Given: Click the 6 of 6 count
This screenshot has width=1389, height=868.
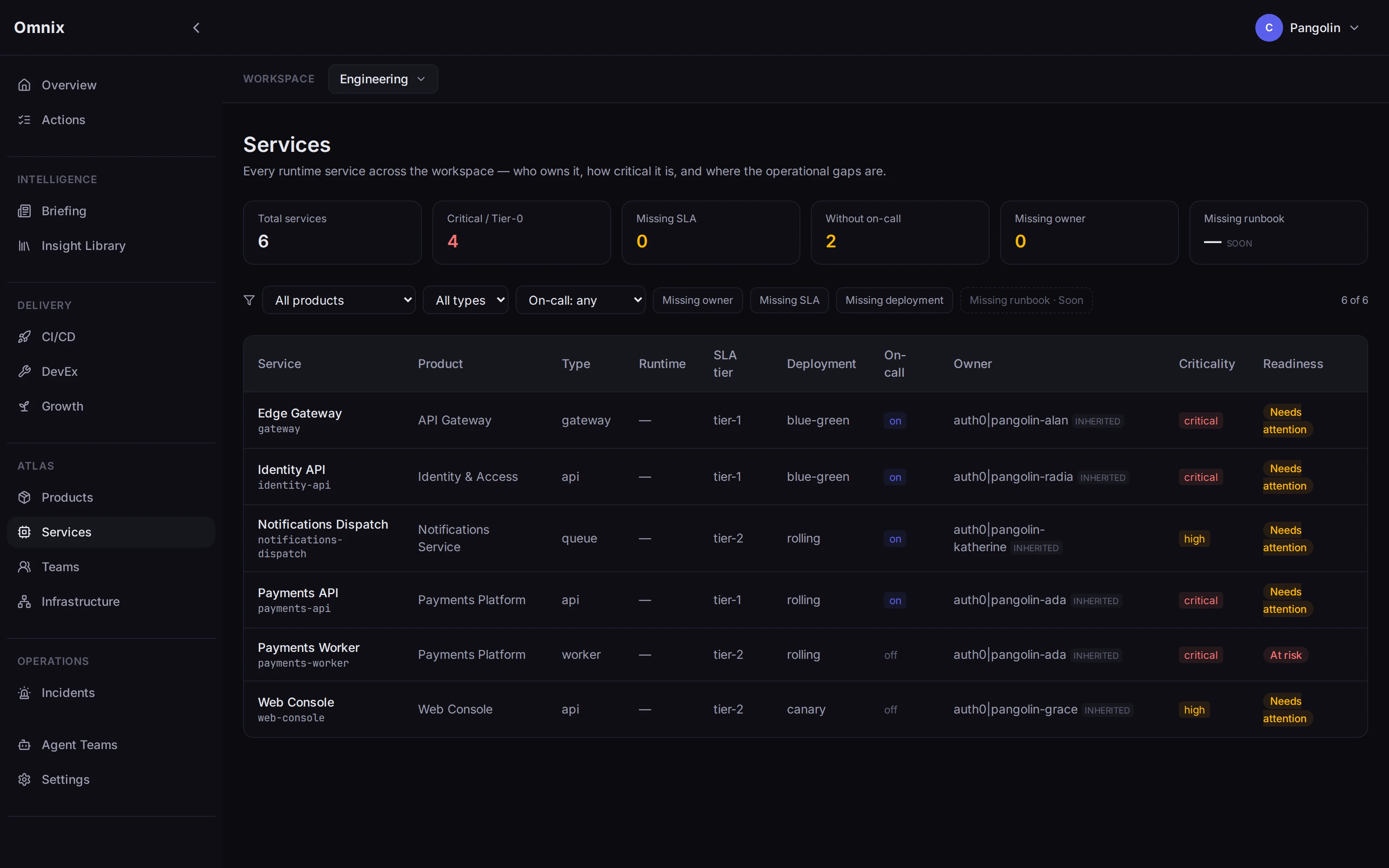Looking at the screenshot, I should point(1354,300).
